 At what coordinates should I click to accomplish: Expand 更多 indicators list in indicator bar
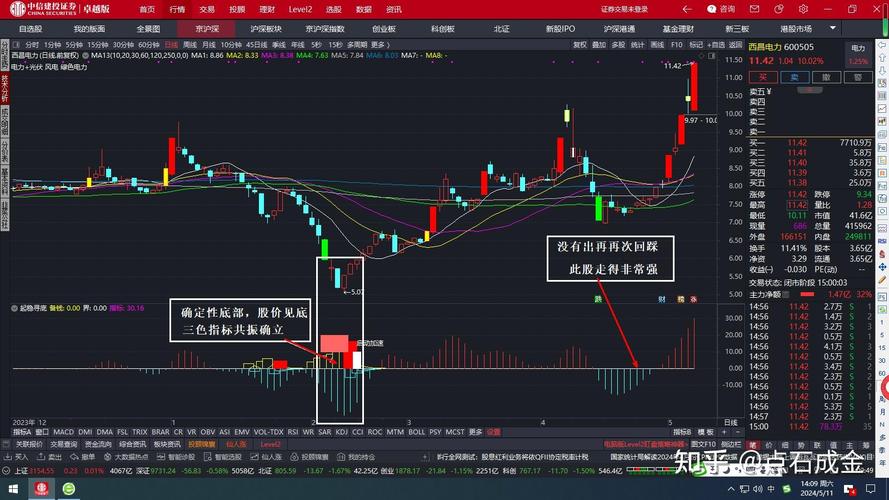(475, 432)
